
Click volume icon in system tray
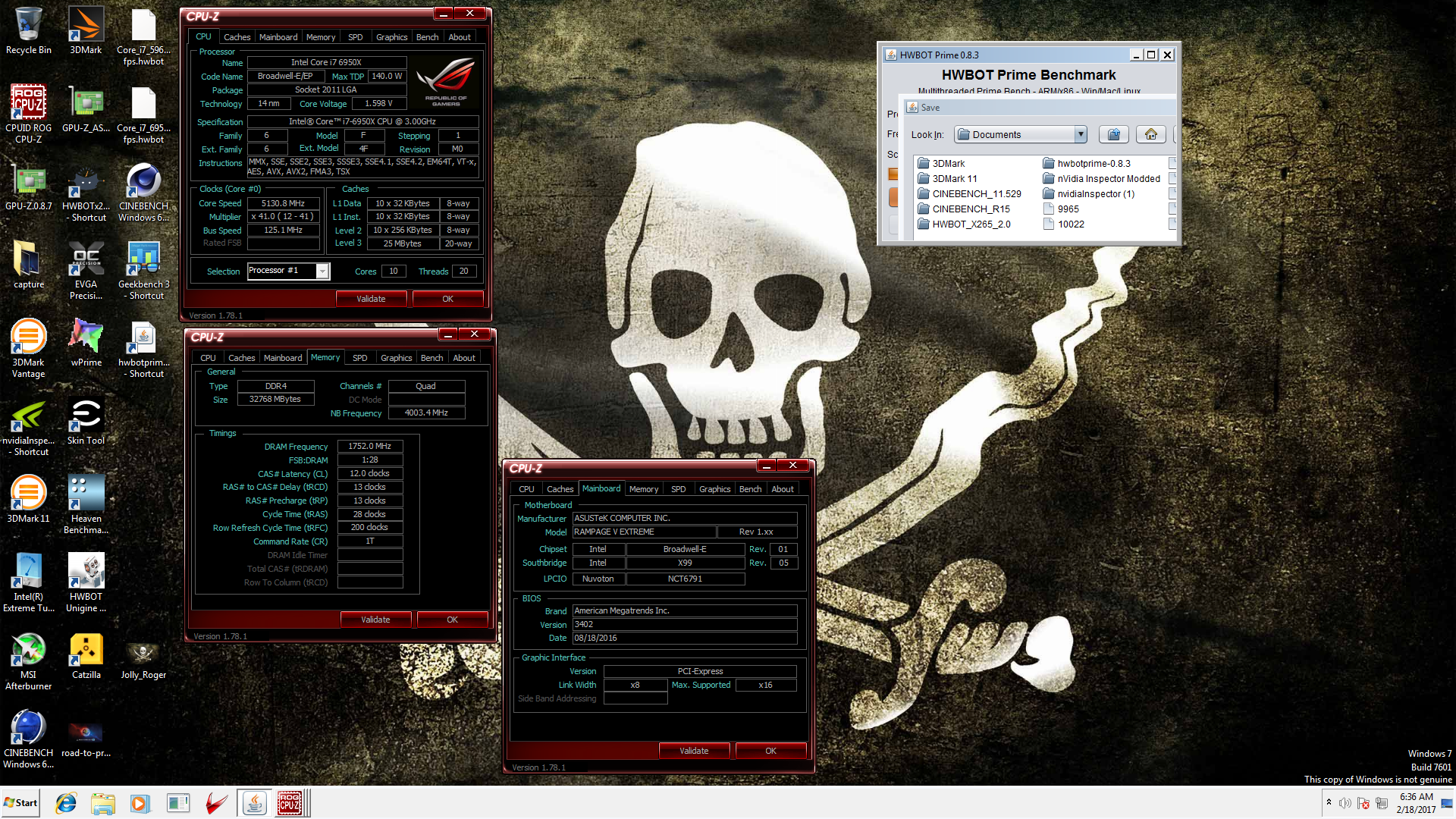(x=1345, y=803)
